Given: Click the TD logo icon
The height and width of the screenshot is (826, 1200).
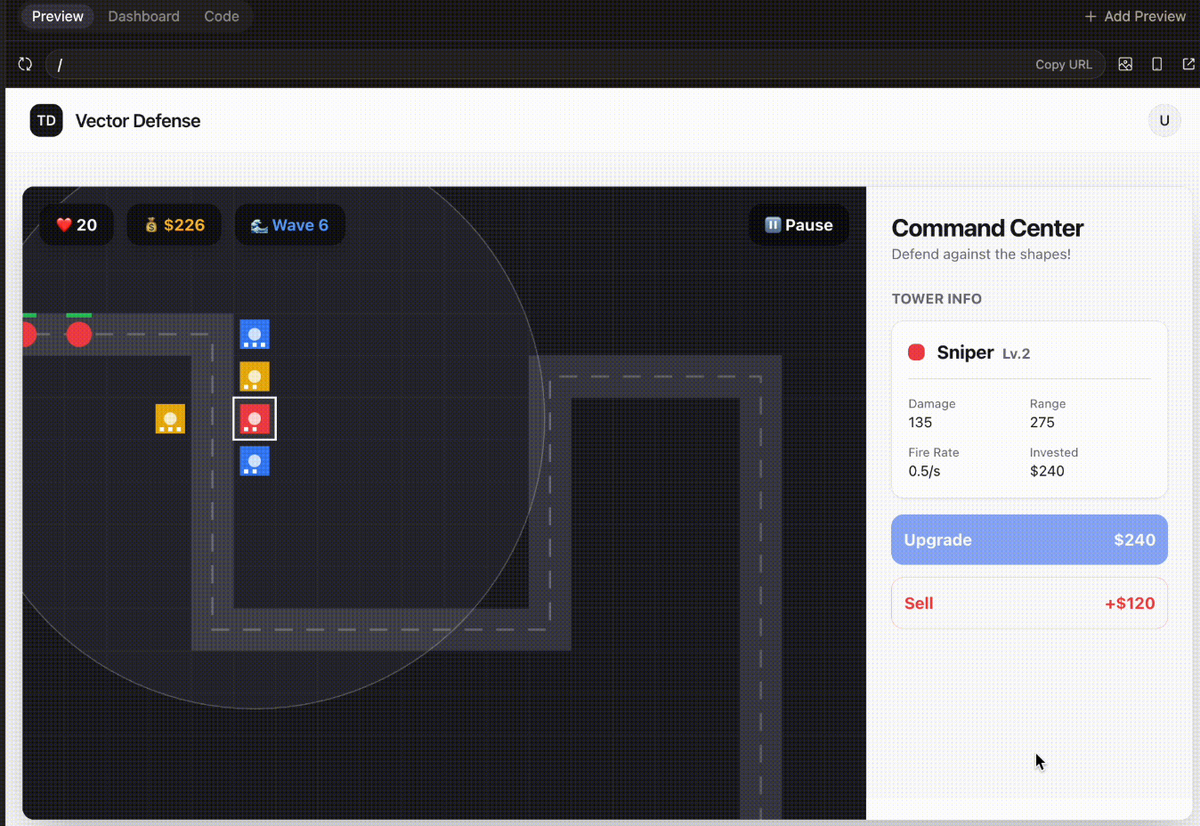Looking at the screenshot, I should click(x=46, y=121).
